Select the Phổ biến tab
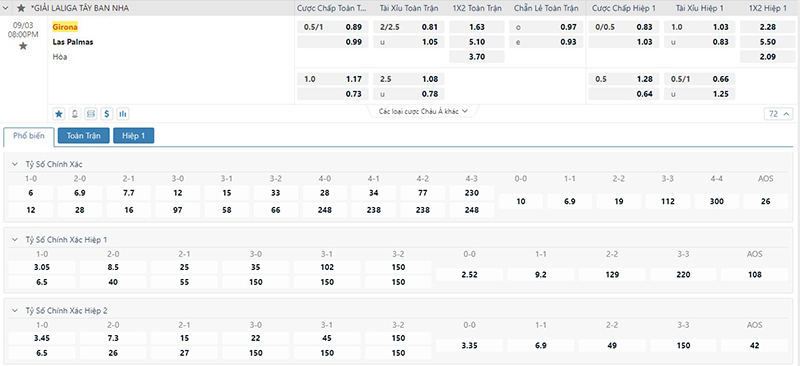800x366 pixels. click(x=29, y=136)
